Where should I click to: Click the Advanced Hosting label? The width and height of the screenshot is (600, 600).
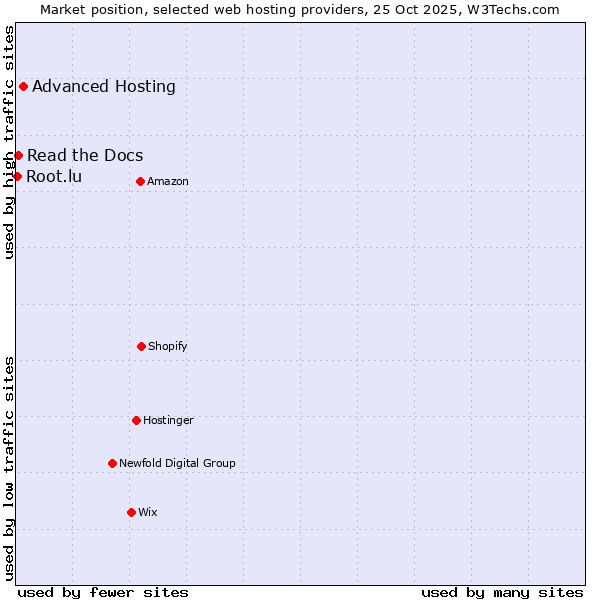[x=103, y=86]
